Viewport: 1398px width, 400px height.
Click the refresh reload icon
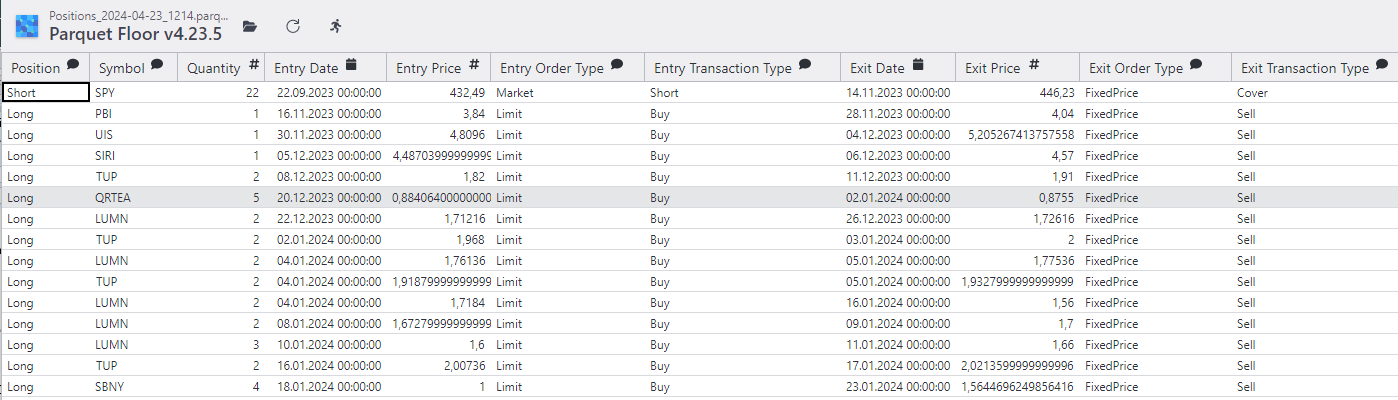(293, 26)
